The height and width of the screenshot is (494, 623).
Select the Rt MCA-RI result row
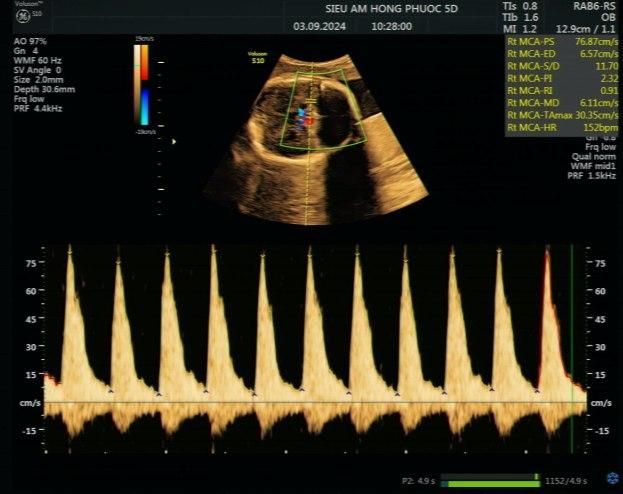(x=561, y=89)
